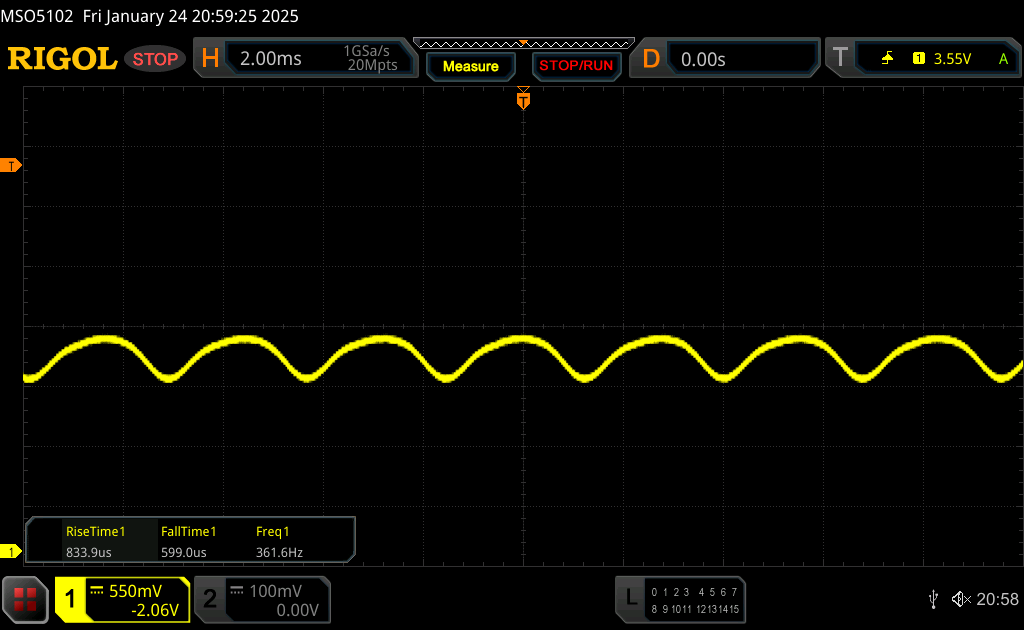Open the red grid function menu icon
This screenshot has width=1024, height=630.
(x=25, y=599)
